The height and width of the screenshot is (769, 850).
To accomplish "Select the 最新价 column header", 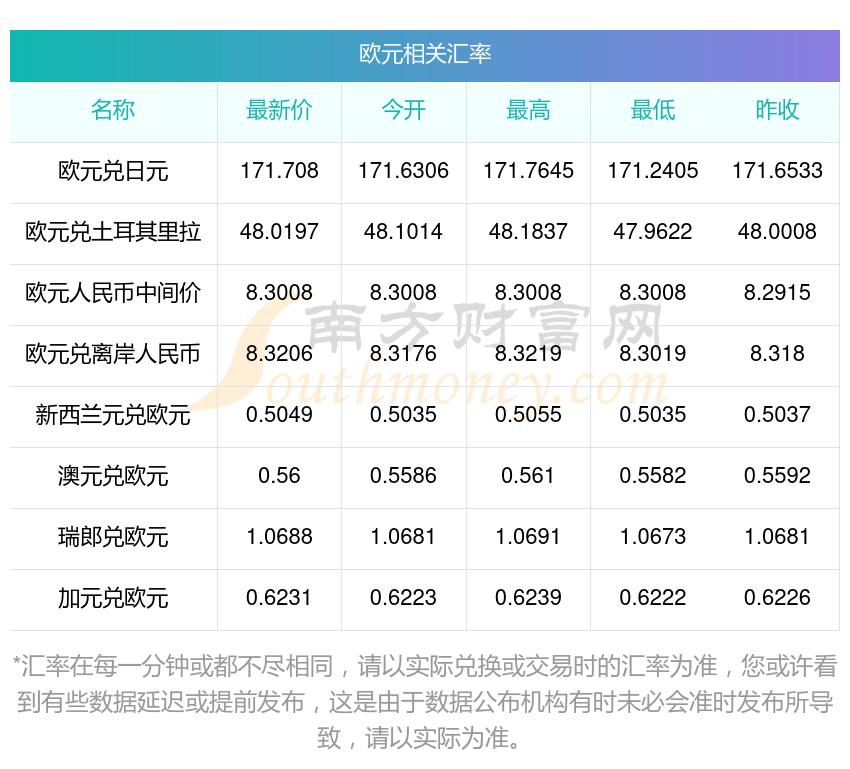I will coord(279,110).
